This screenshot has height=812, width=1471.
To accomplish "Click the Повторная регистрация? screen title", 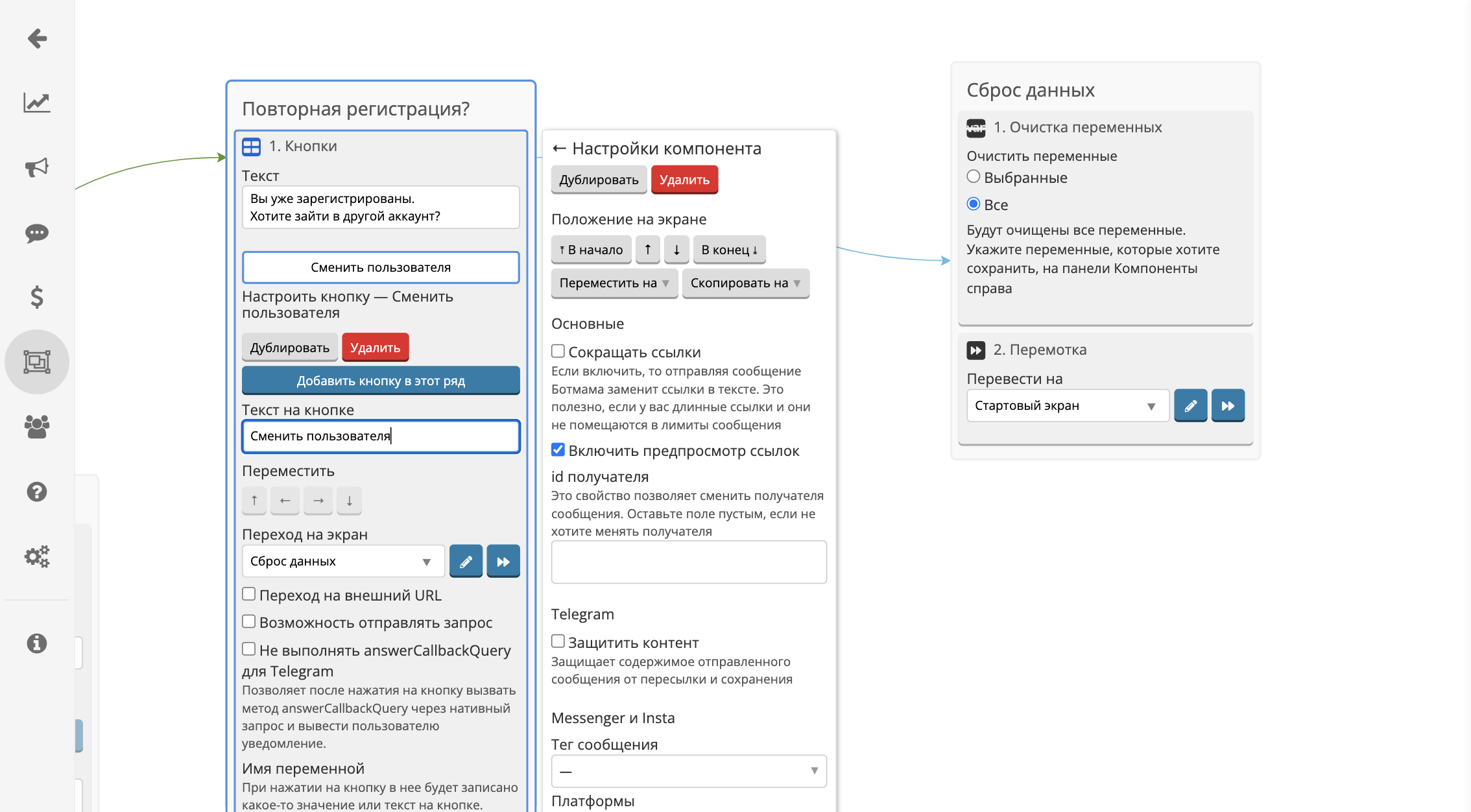I will click(355, 109).
